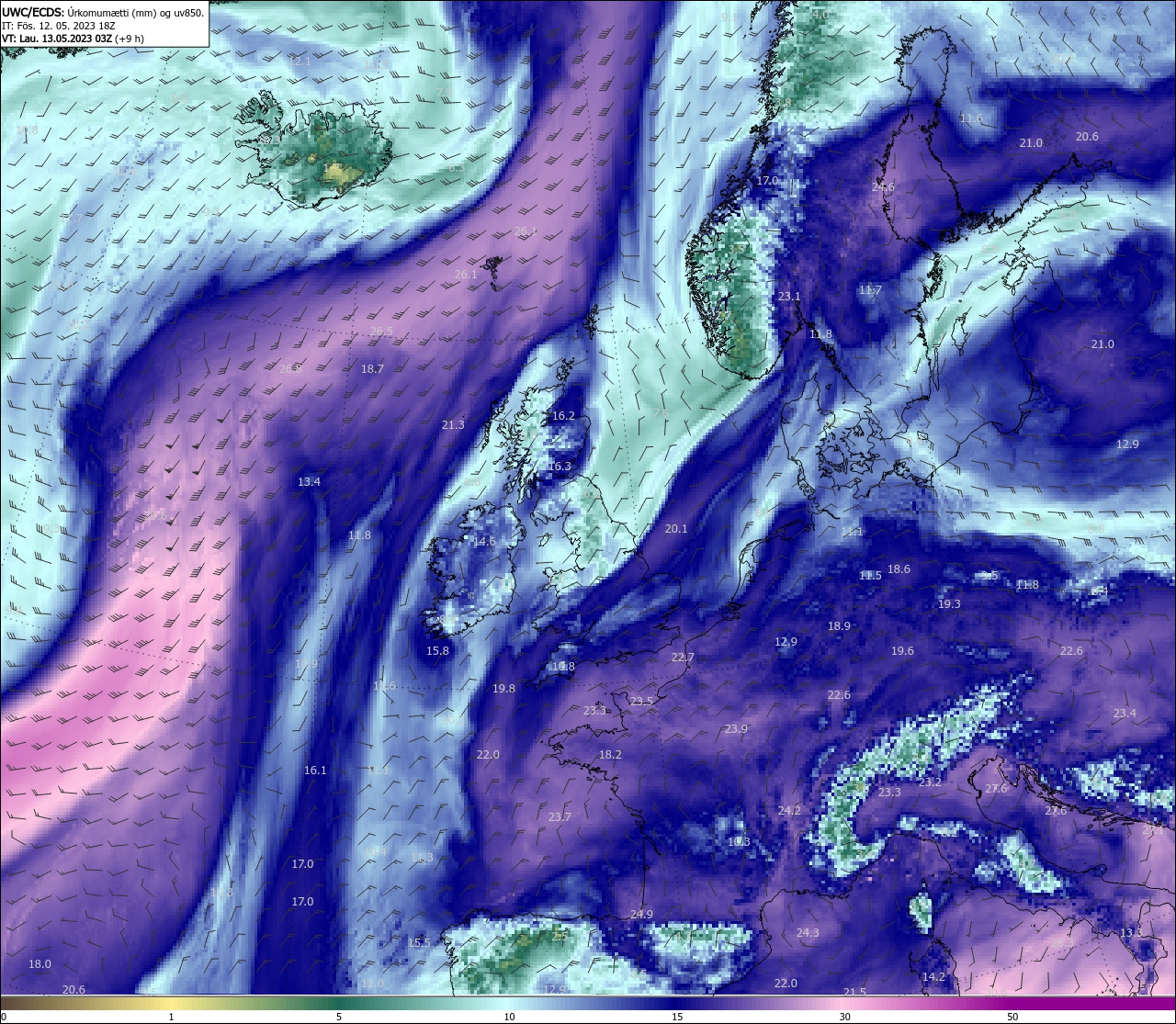Click the colour scale label 1
Screen dimensions: 1176x1024
(172, 1017)
